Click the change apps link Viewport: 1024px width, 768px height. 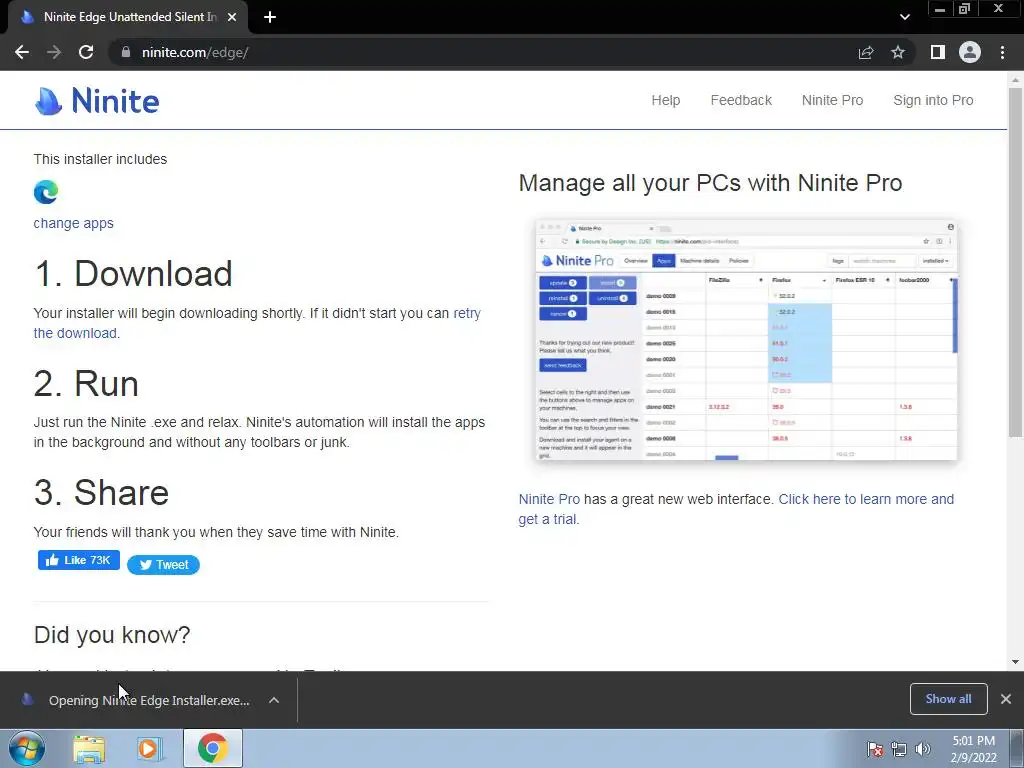[x=73, y=223]
